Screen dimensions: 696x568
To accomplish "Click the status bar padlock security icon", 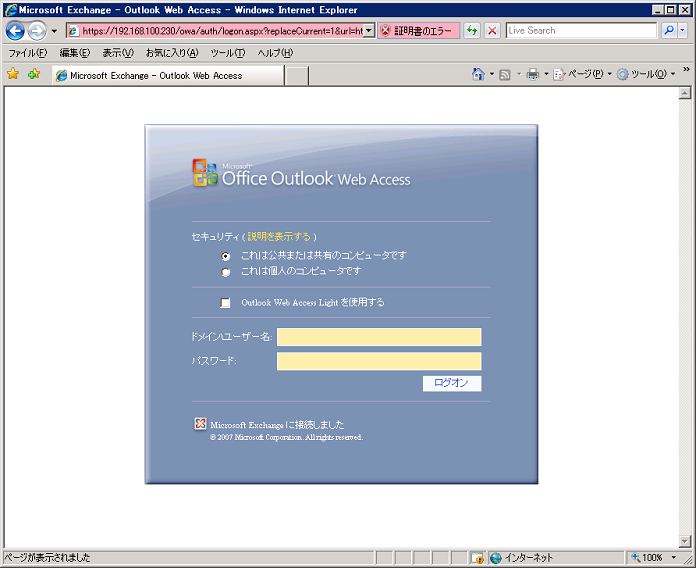I will (477, 558).
